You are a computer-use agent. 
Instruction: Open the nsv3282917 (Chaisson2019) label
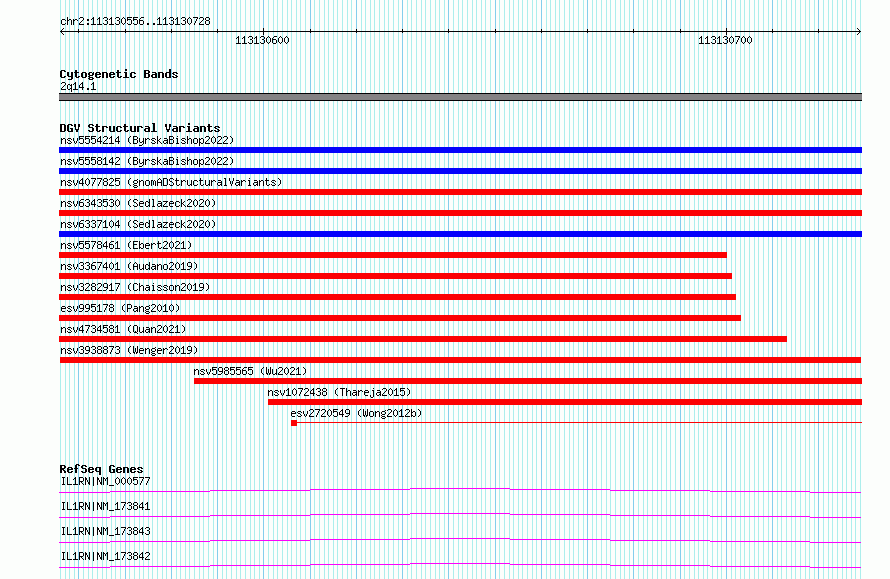[x=135, y=287]
